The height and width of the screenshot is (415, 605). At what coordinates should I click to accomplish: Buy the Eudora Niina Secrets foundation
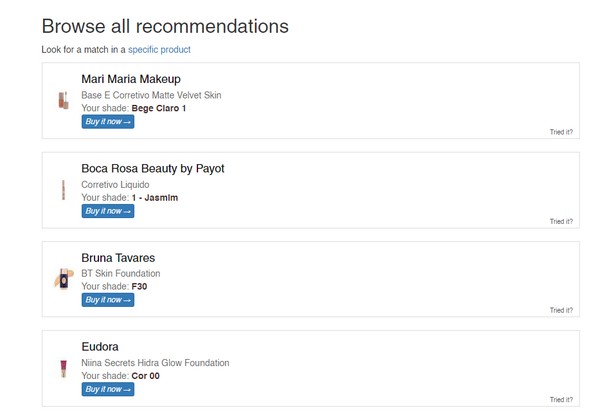107,389
